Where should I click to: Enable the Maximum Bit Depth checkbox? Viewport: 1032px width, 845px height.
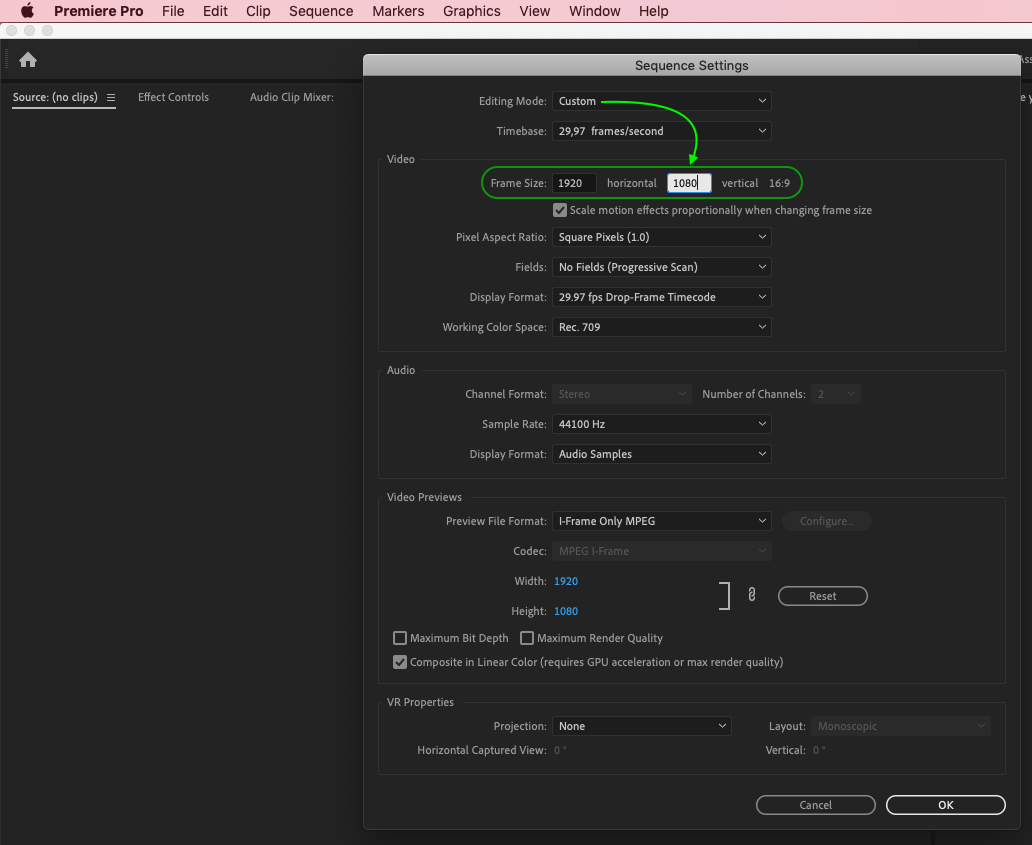coord(400,638)
